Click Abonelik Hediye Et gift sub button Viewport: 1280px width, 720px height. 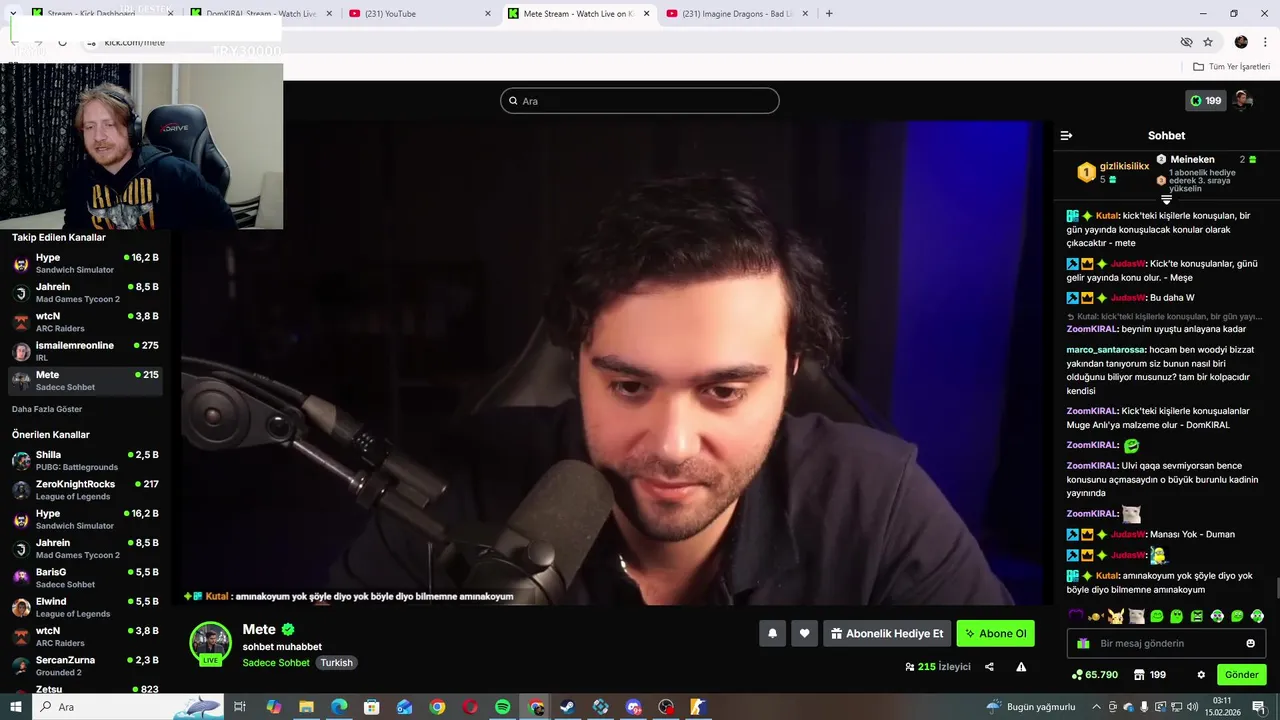pyautogui.click(x=887, y=633)
